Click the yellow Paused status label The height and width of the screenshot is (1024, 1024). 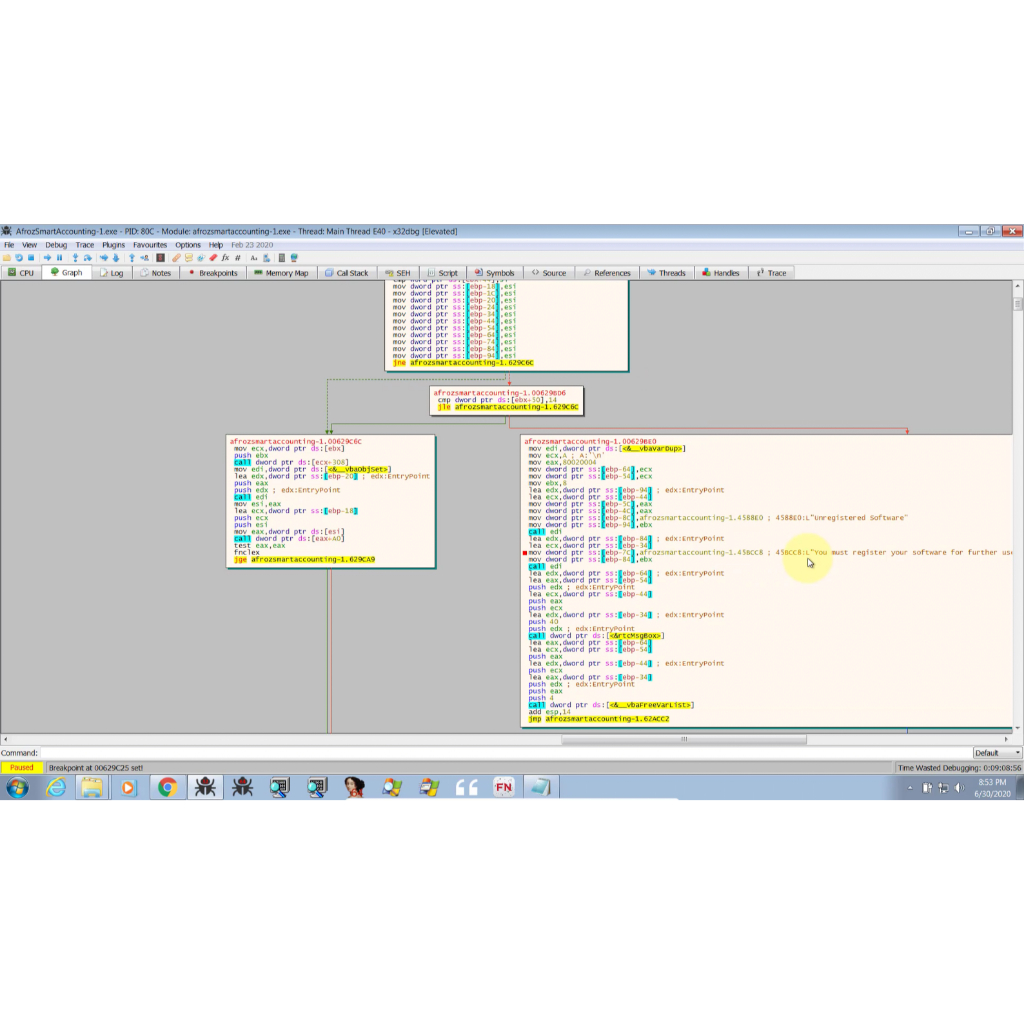22,768
